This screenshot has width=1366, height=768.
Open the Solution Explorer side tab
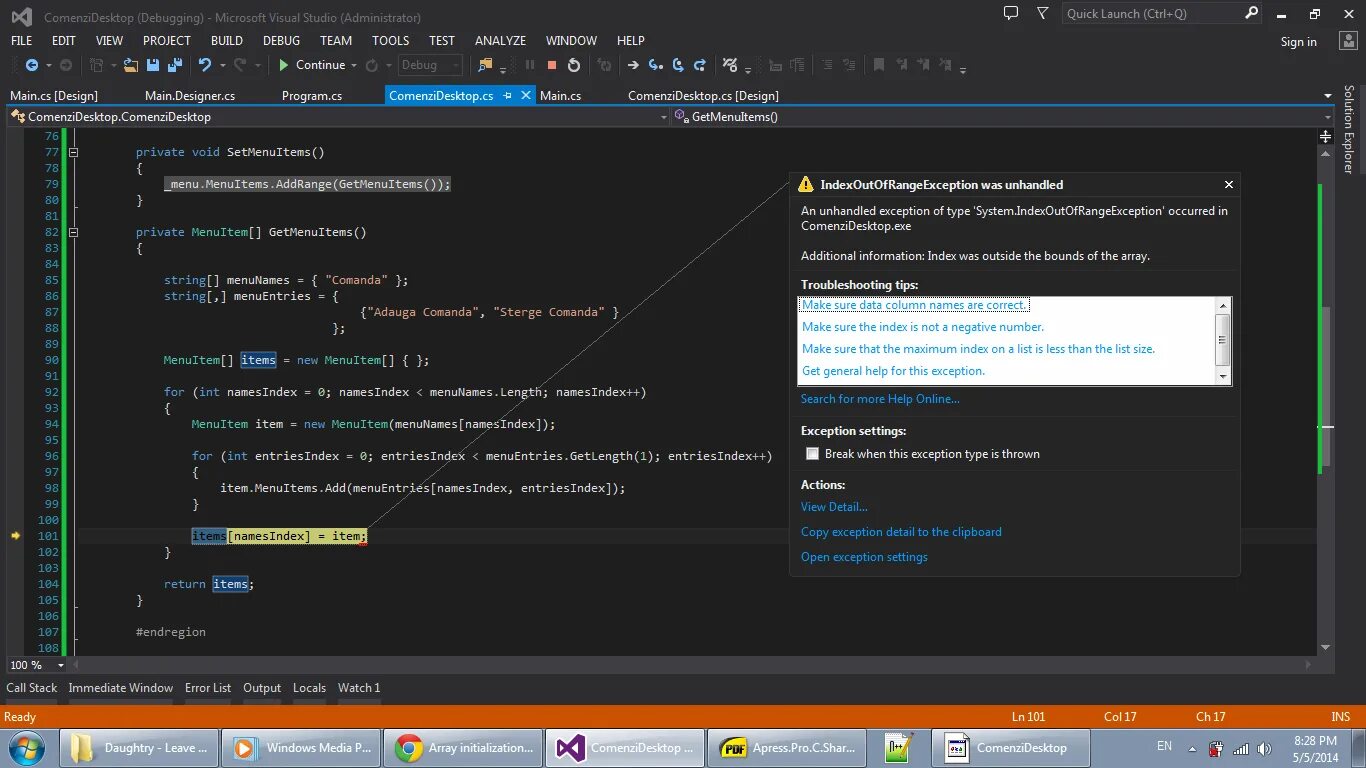(1348, 128)
